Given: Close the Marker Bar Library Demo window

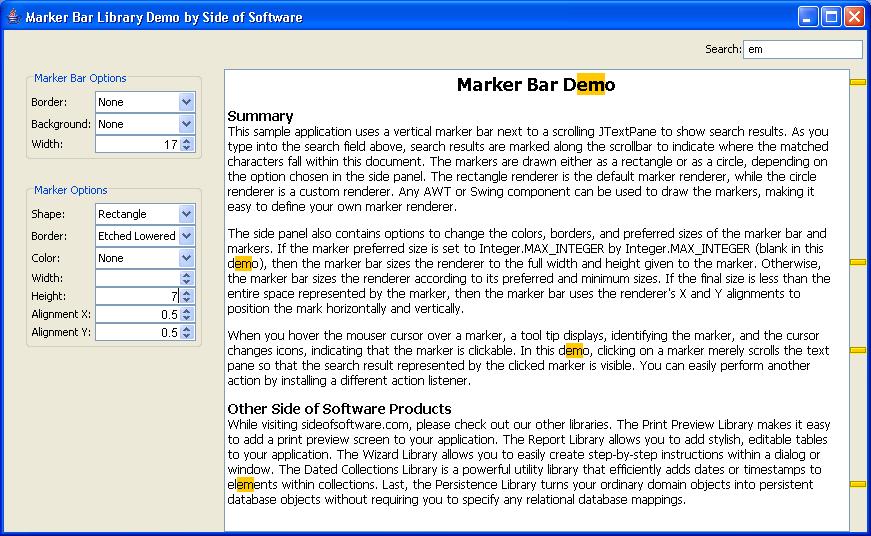Looking at the screenshot, I should point(854,17).
